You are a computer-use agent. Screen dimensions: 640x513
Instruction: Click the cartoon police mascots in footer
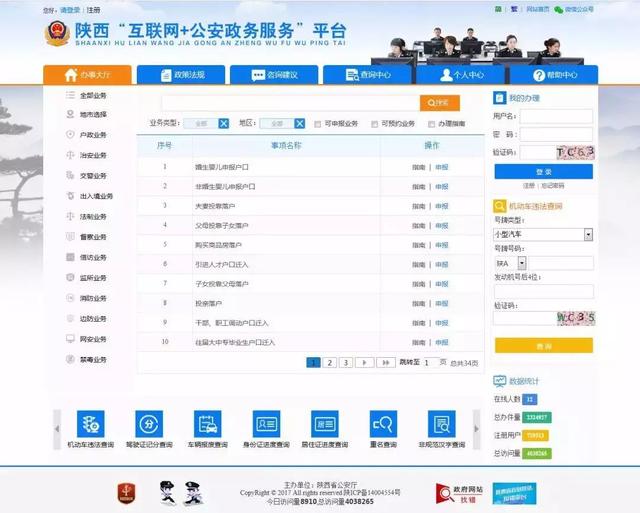coord(181,493)
